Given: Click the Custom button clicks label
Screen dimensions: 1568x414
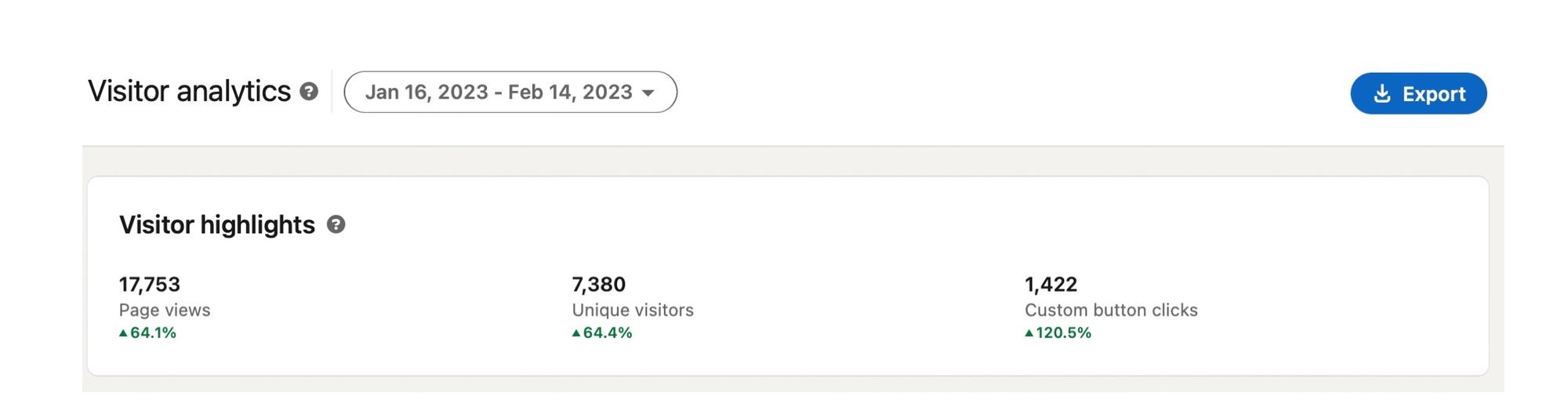Looking at the screenshot, I should pyautogui.click(x=1111, y=310).
